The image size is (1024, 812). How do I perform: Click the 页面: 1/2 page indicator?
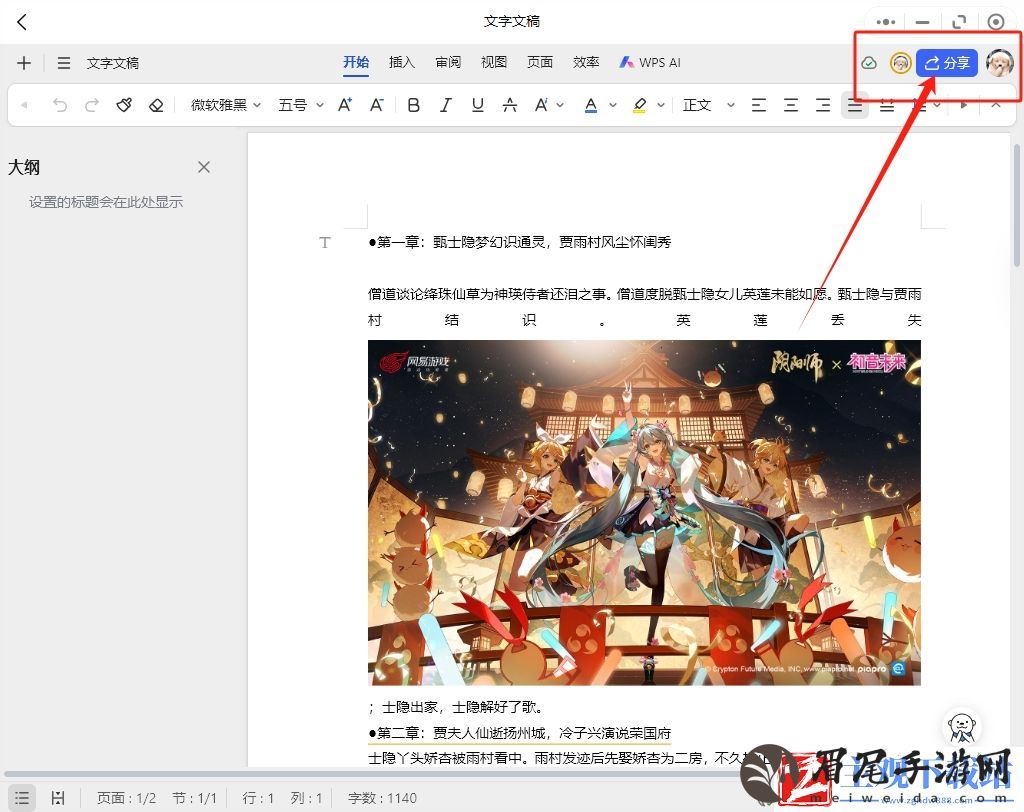click(126, 798)
